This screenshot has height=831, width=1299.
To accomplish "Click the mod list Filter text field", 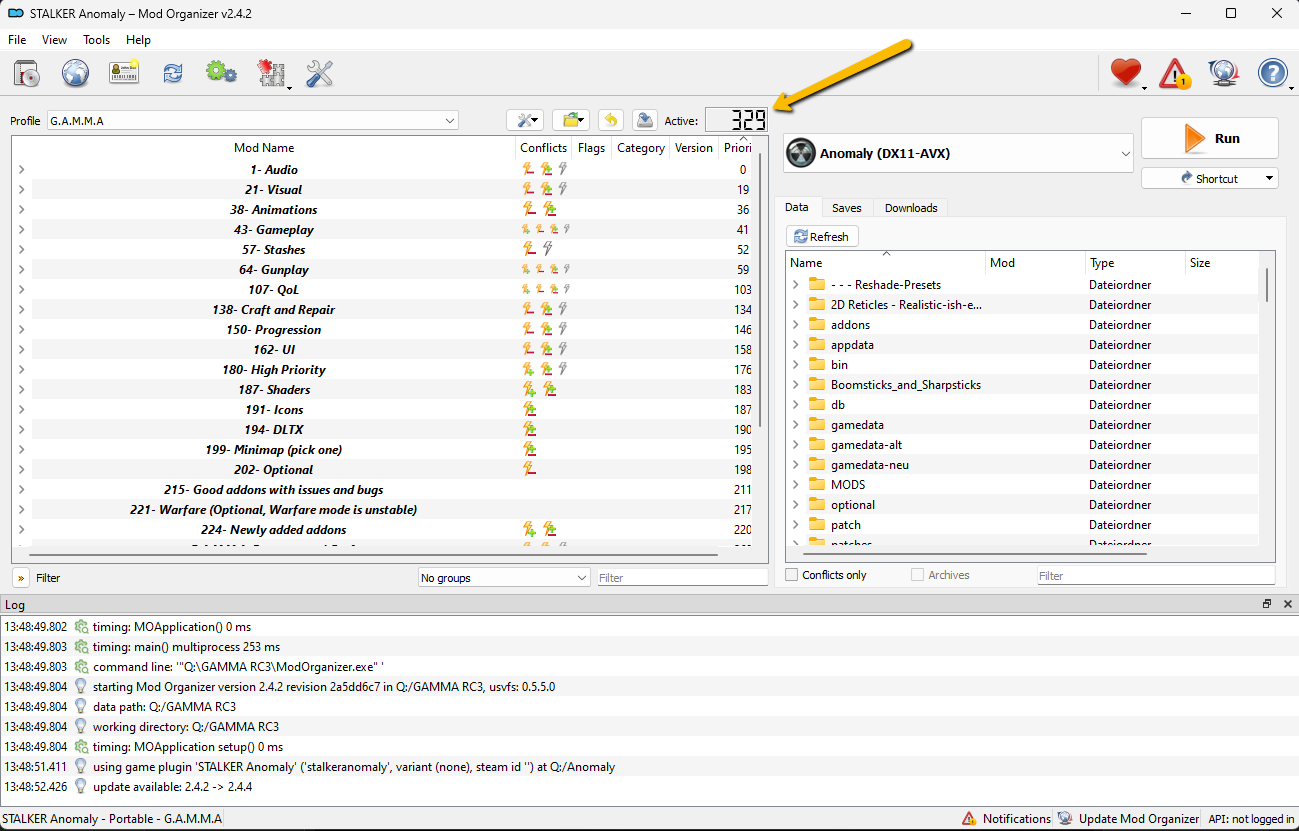I will pyautogui.click(x=682, y=578).
